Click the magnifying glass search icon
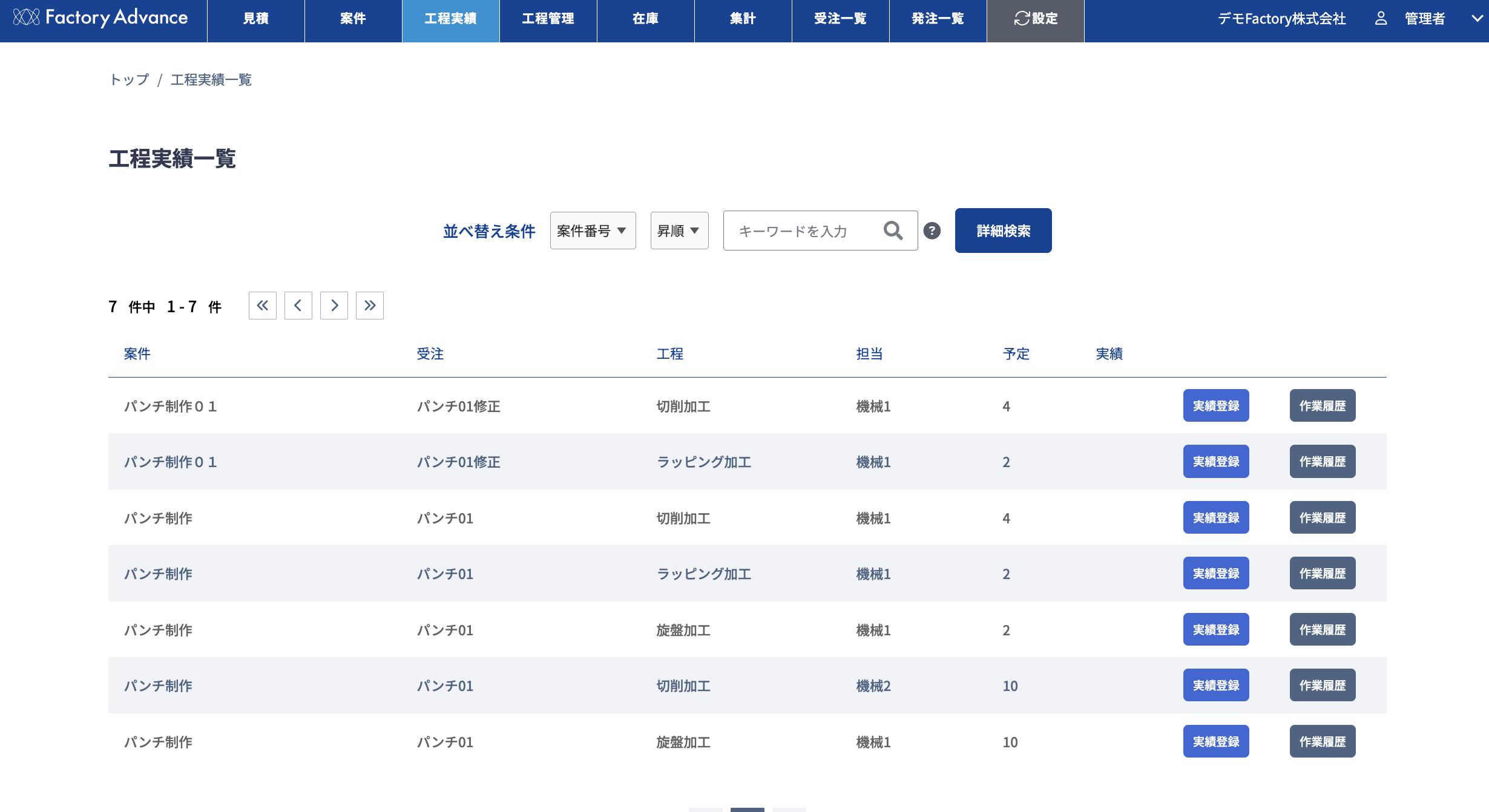1489x812 pixels. click(893, 231)
